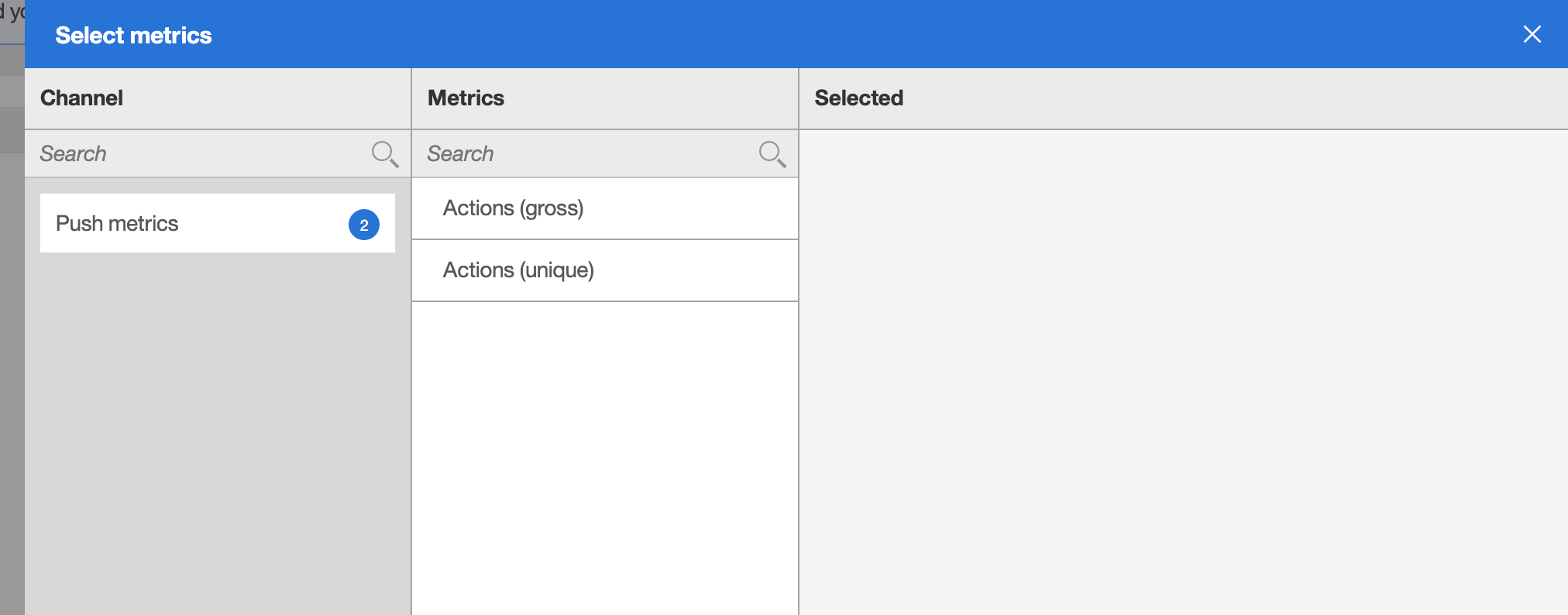Click the empty Selected metrics panel
This screenshot has height=615, width=1568.
tap(1182, 372)
